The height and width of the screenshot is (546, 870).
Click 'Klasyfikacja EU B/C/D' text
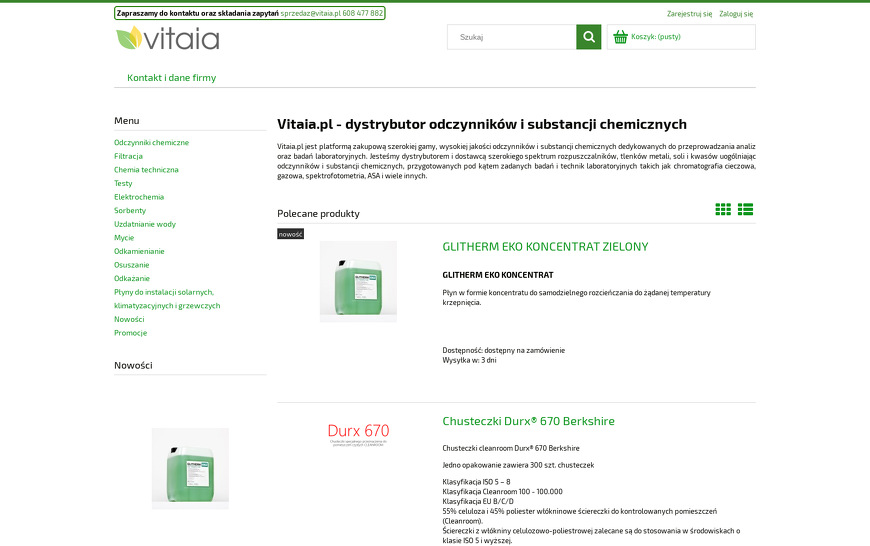(478, 502)
